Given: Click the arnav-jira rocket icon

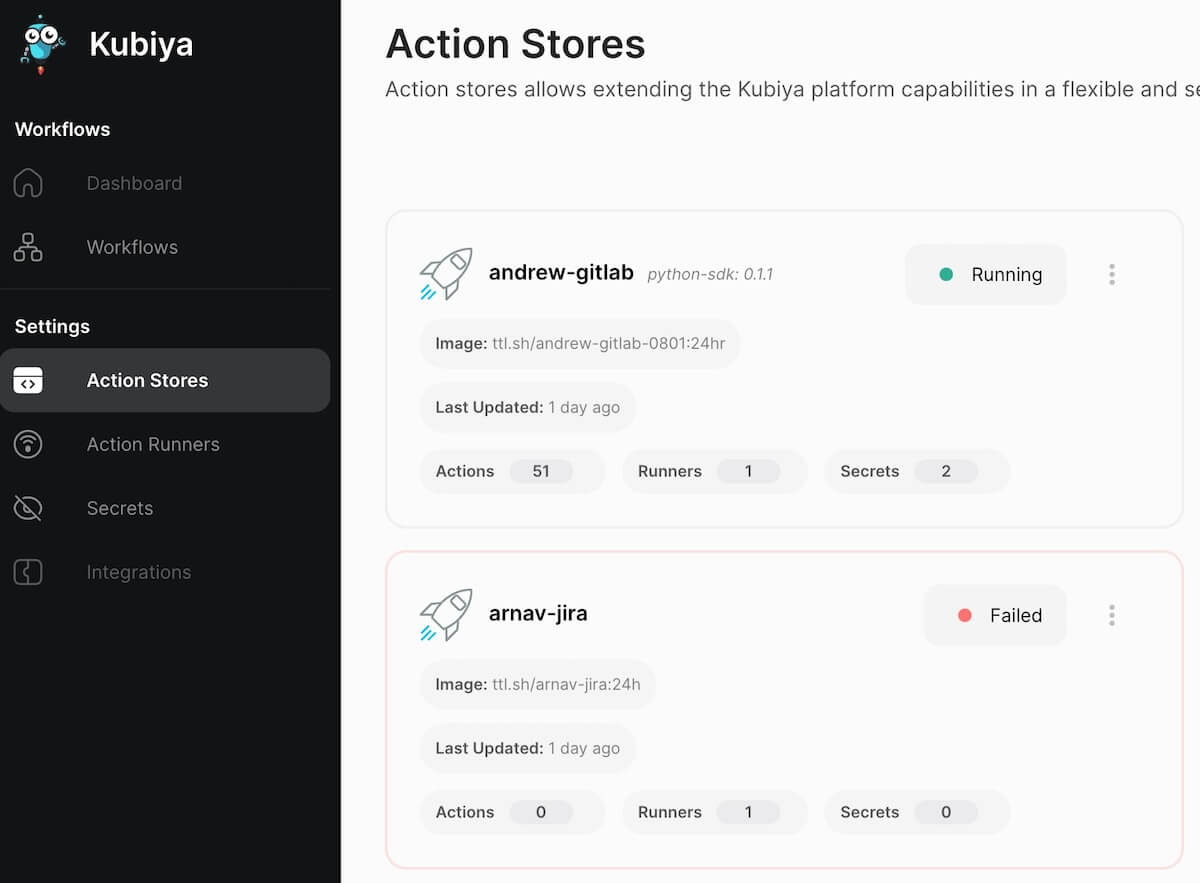Looking at the screenshot, I should pos(446,614).
